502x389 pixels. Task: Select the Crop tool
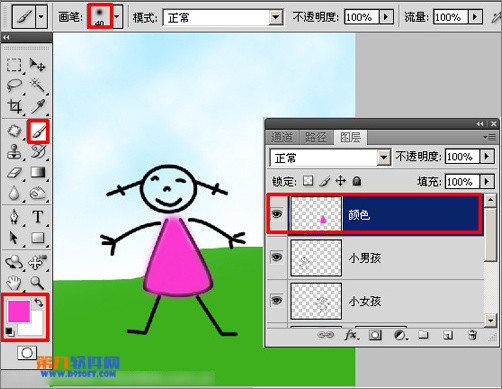click(x=14, y=106)
